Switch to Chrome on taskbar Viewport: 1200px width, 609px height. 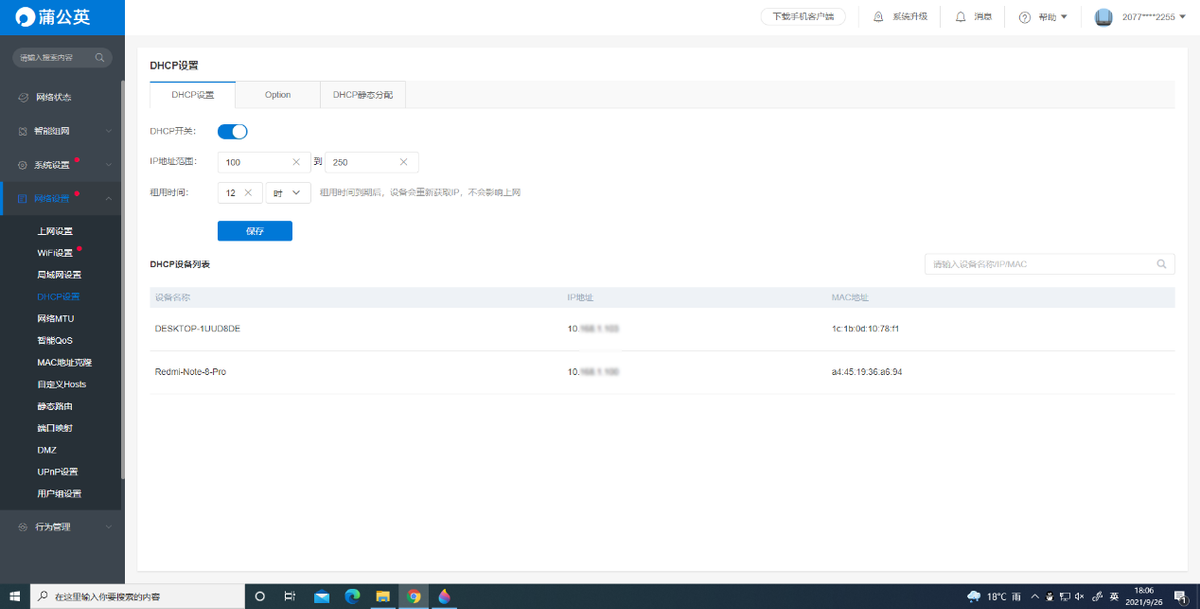[x=414, y=596]
